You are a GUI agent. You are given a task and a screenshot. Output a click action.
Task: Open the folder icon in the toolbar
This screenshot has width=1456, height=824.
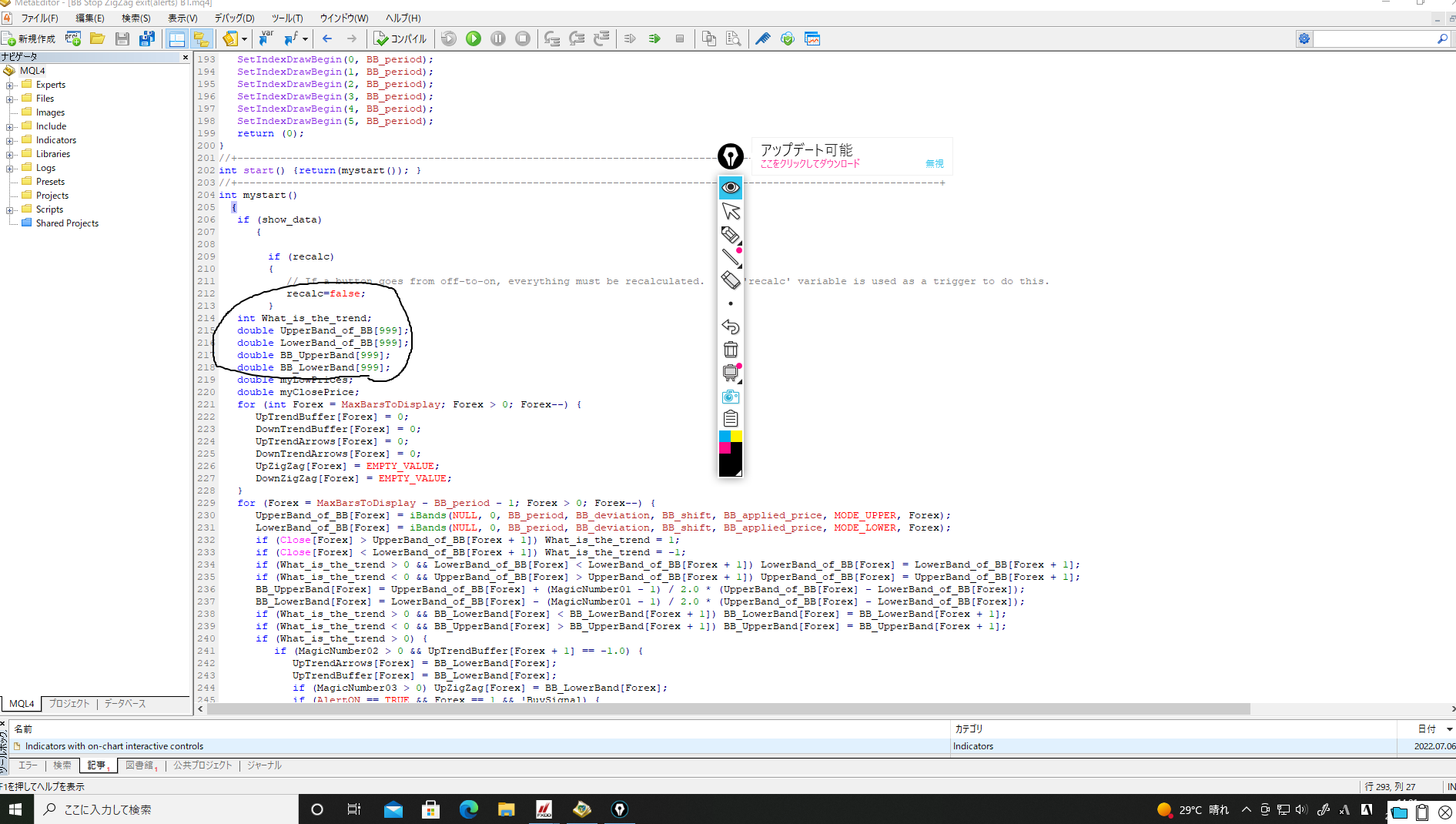(97, 39)
